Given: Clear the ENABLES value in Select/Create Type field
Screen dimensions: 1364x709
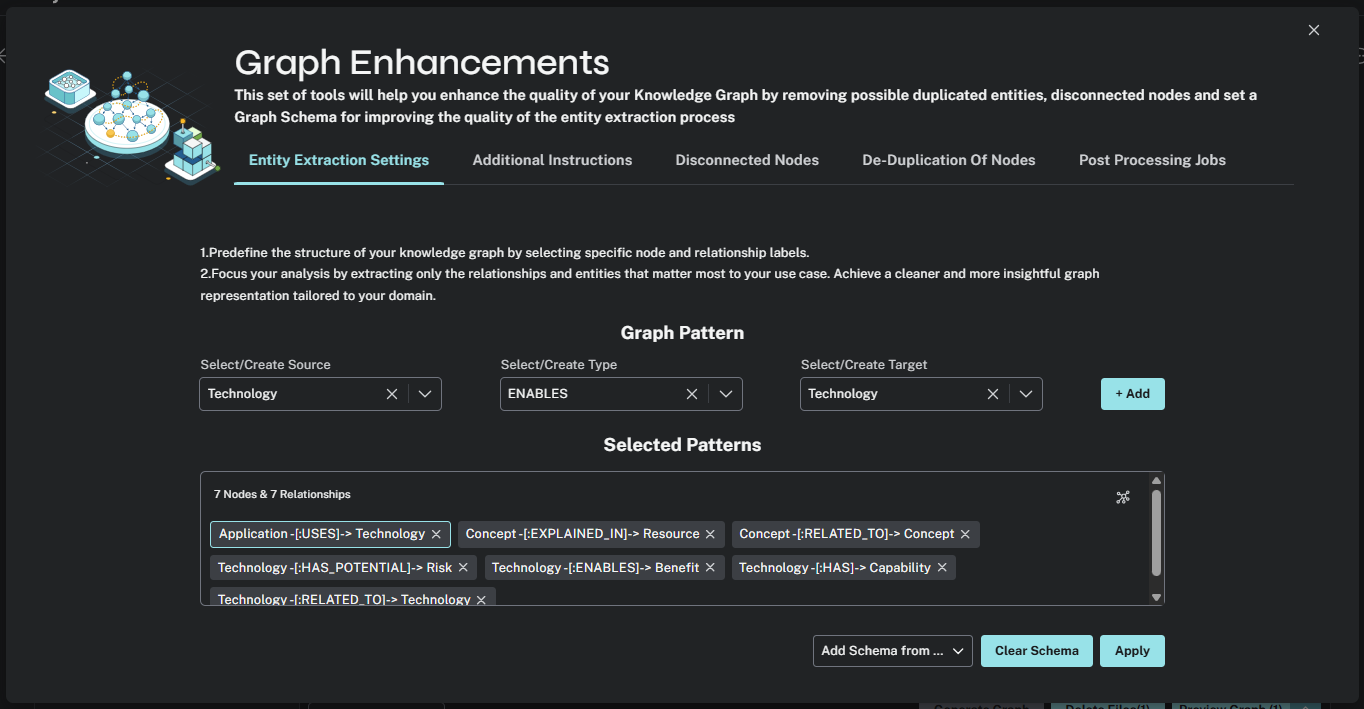Looking at the screenshot, I should [x=691, y=393].
